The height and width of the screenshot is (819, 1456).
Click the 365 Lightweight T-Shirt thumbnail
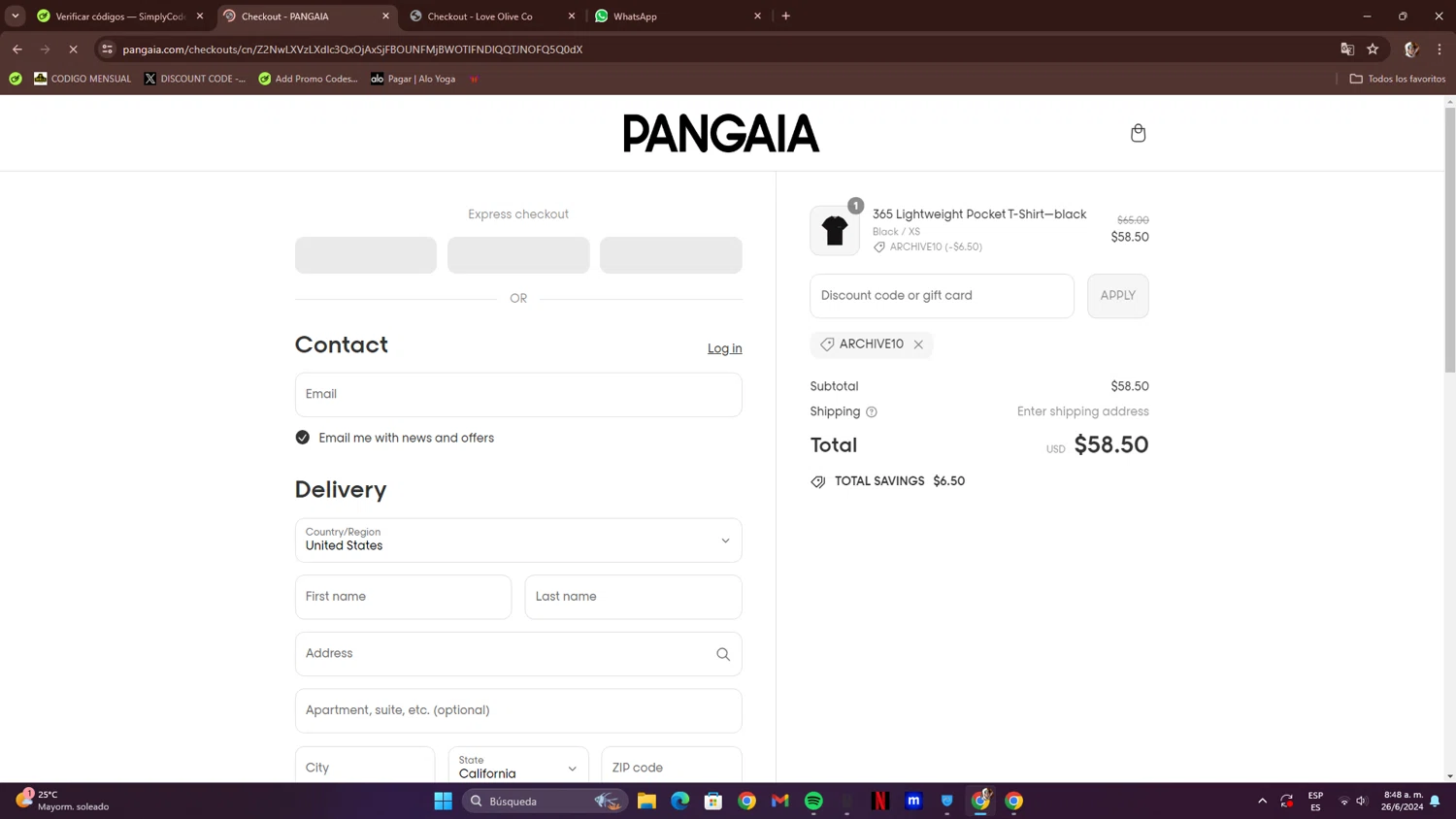835,231
